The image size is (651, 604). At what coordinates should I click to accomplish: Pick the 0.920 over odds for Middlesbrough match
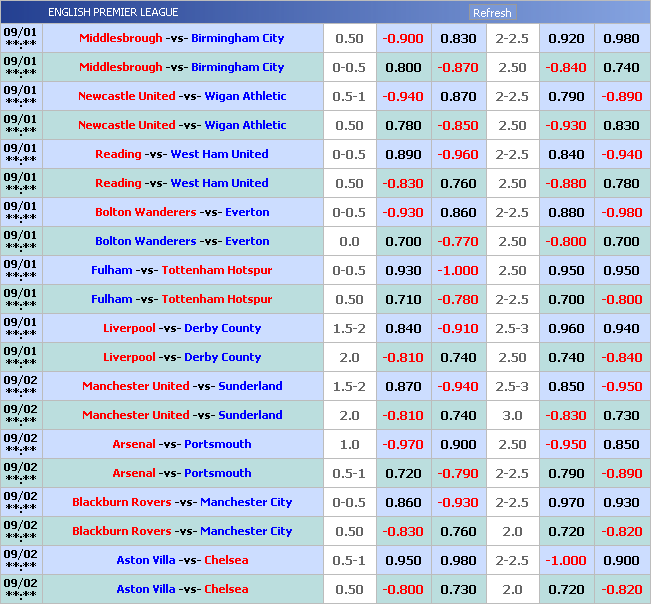(566, 39)
